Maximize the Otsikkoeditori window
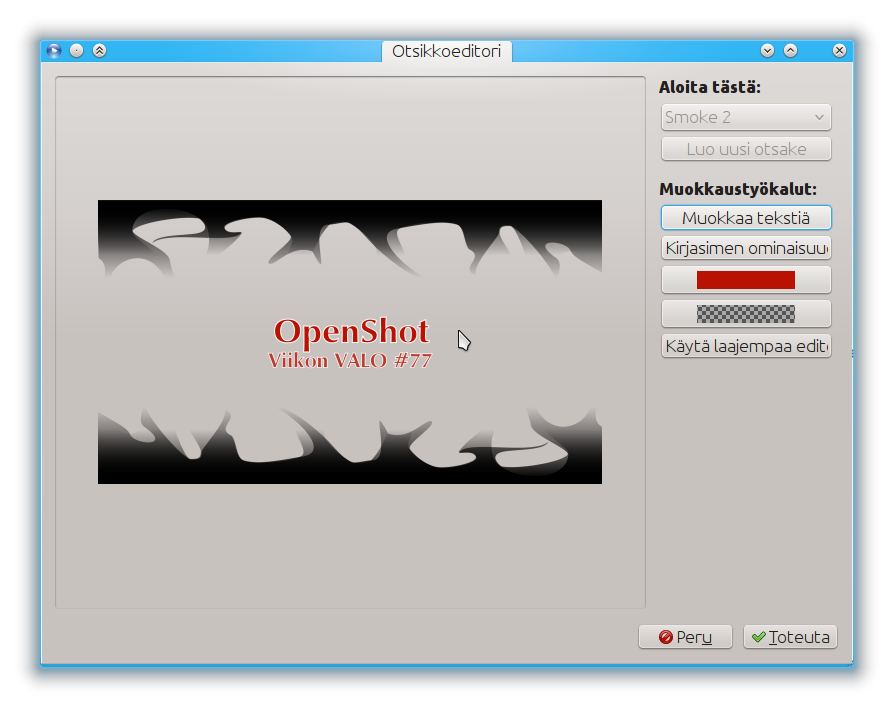The image size is (894, 707). tap(790, 51)
